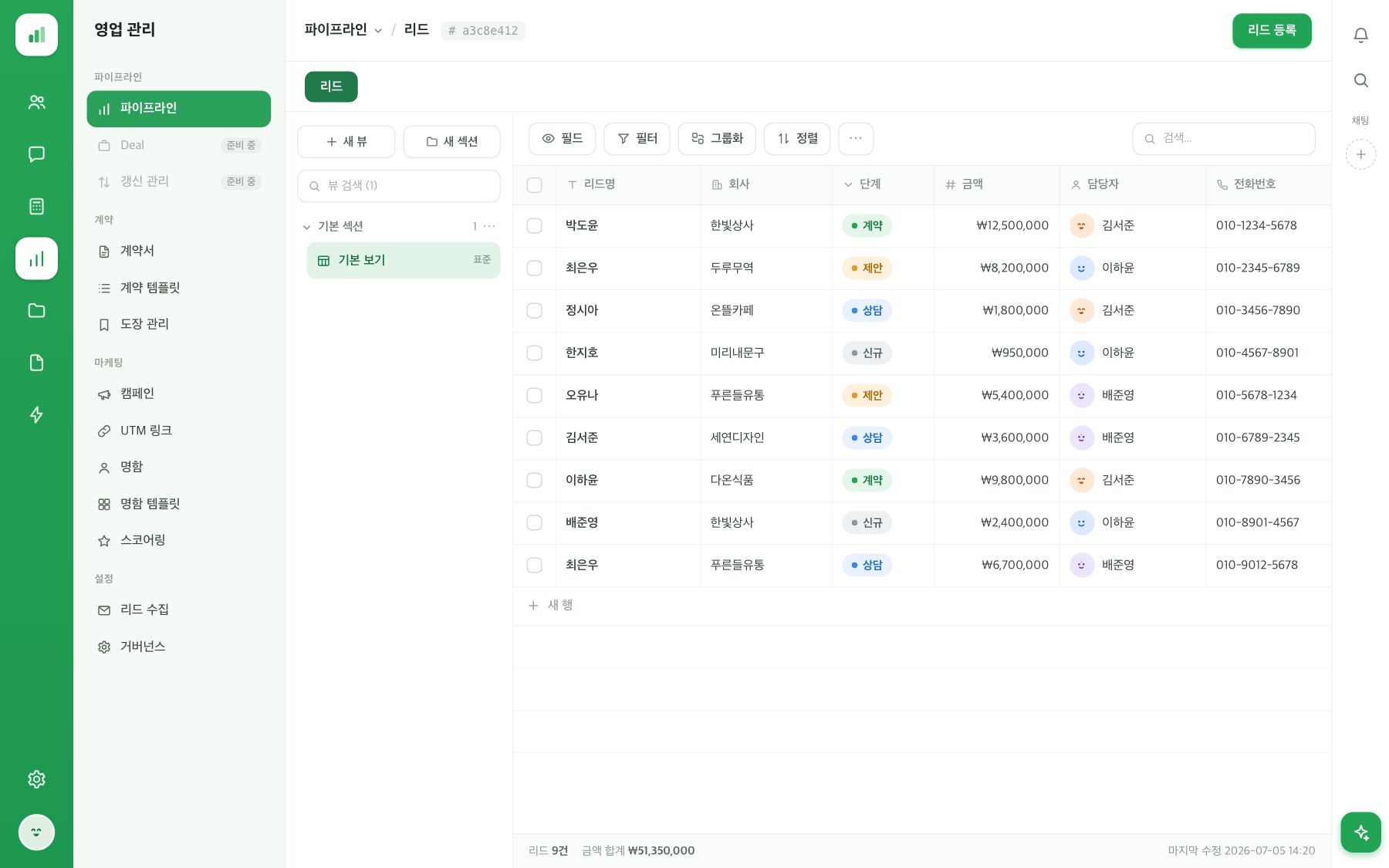1389x868 pixels.
Task: Open the more options ellipsis in toolbar
Action: [x=855, y=139]
